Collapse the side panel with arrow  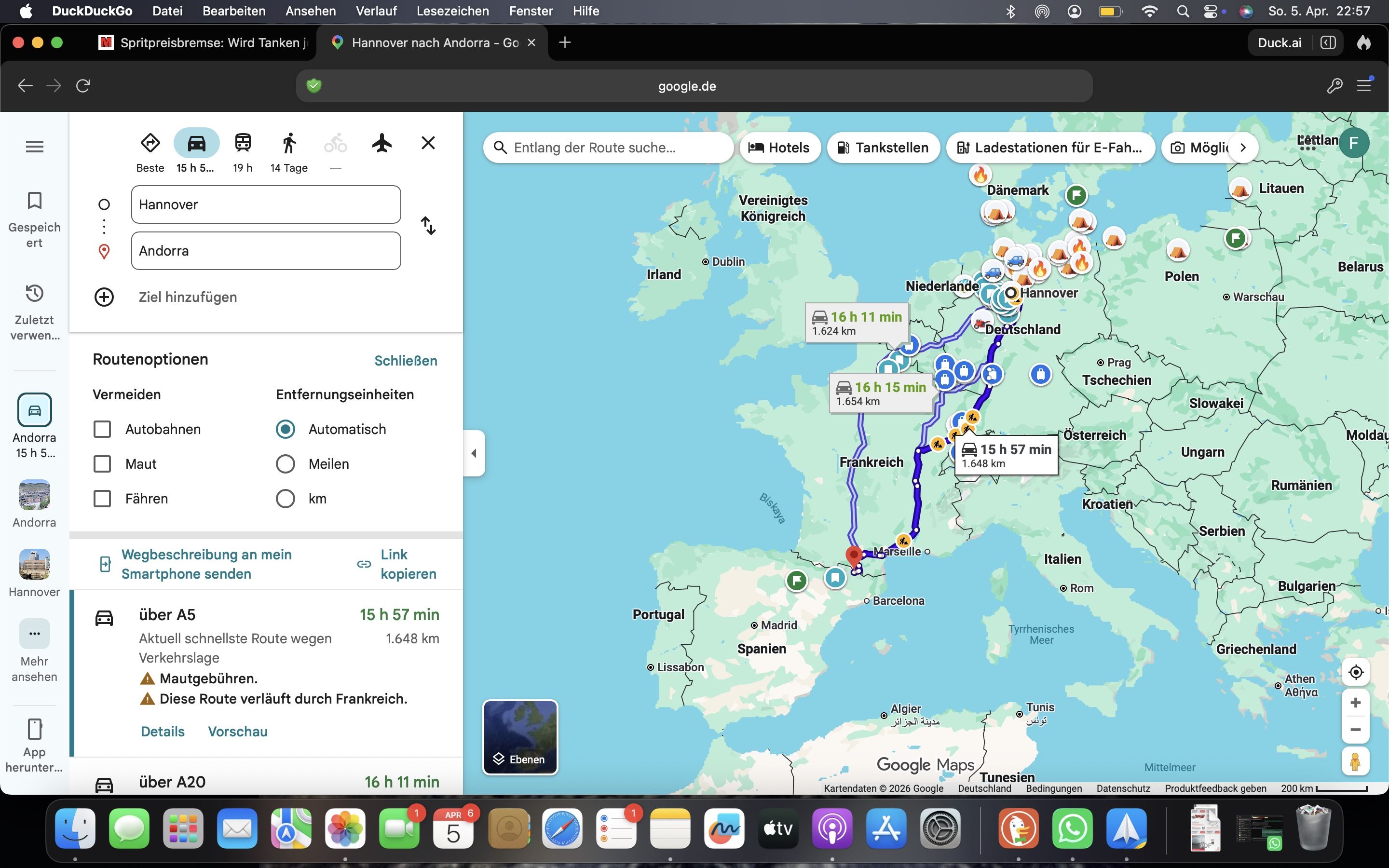pyautogui.click(x=474, y=453)
